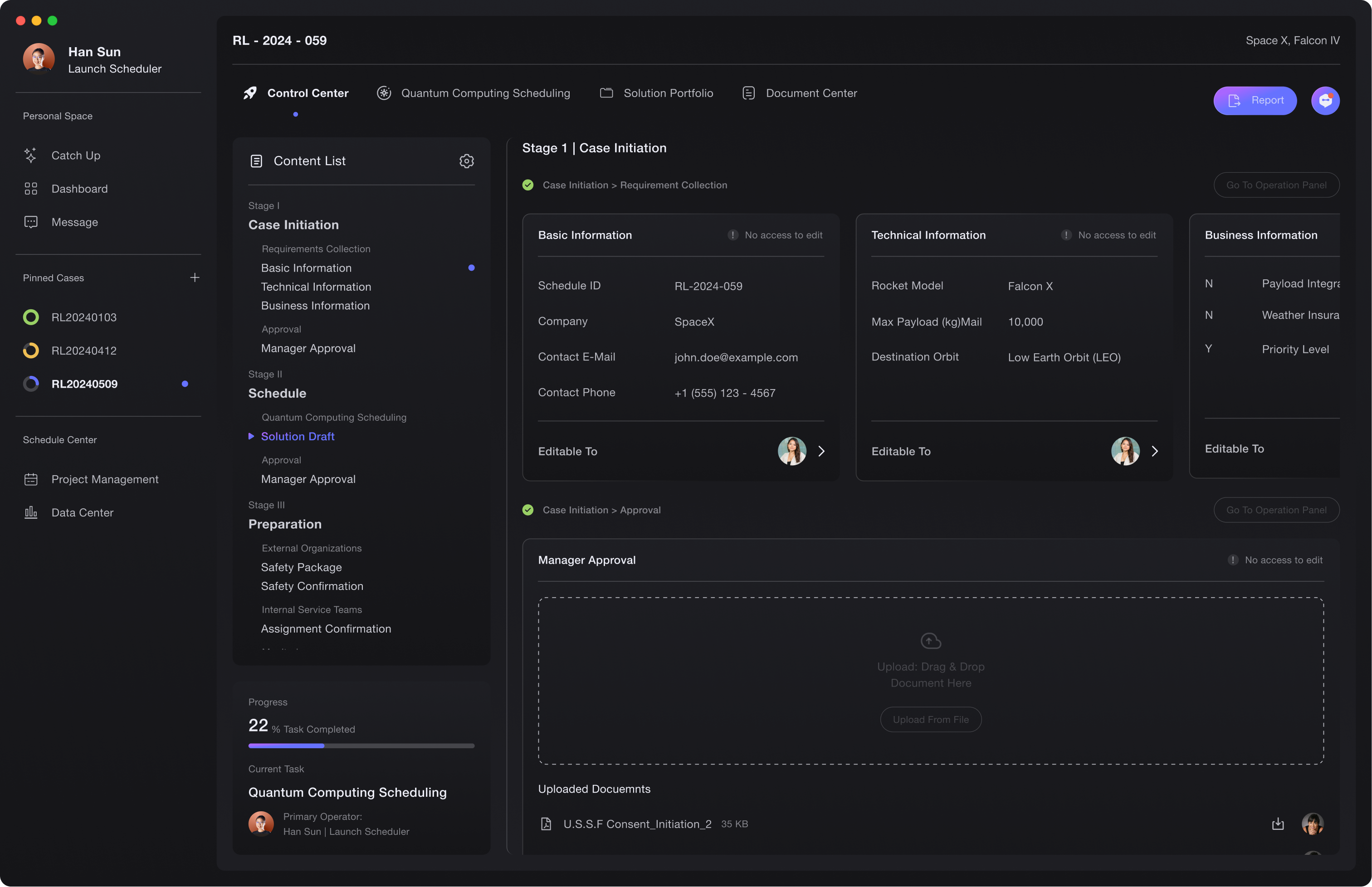1372x887 pixels.
Task: Expand Basic Information Editable To chevron
Action: click(x=821, y=451)
